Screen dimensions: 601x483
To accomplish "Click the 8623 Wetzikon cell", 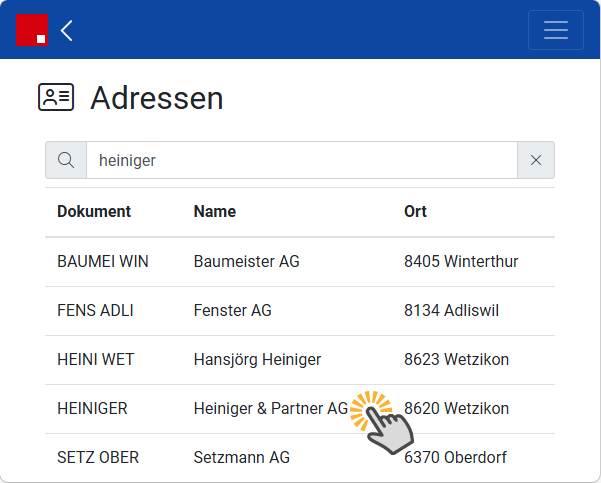I will (456, 360).
